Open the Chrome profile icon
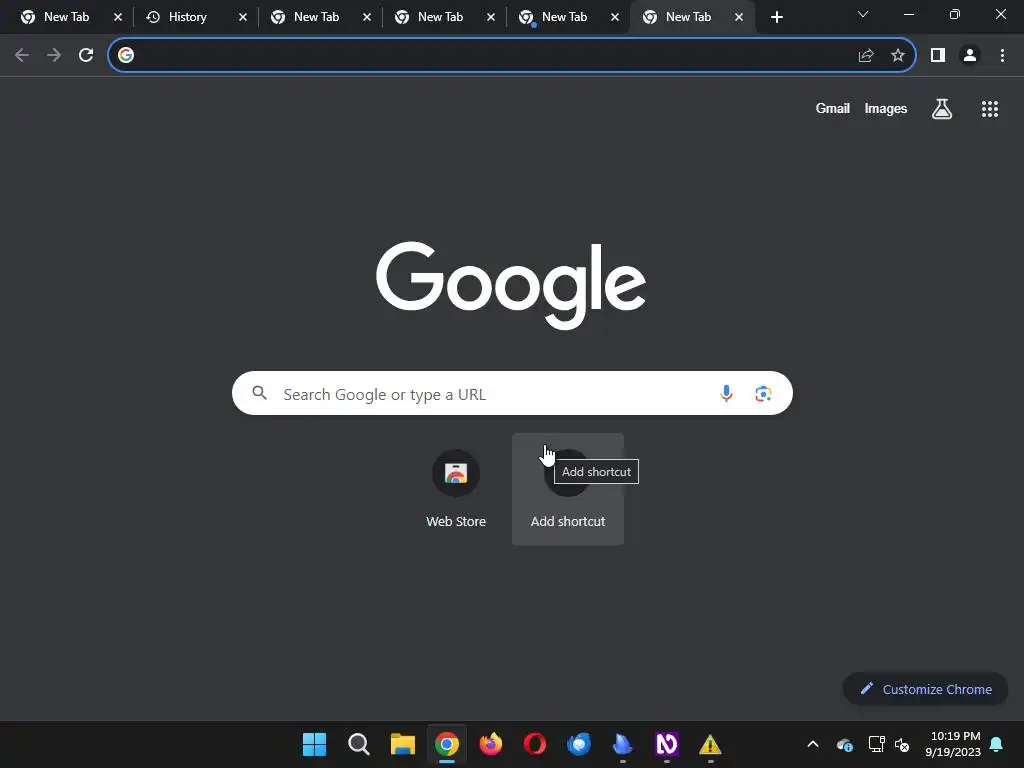 (970, 56)
